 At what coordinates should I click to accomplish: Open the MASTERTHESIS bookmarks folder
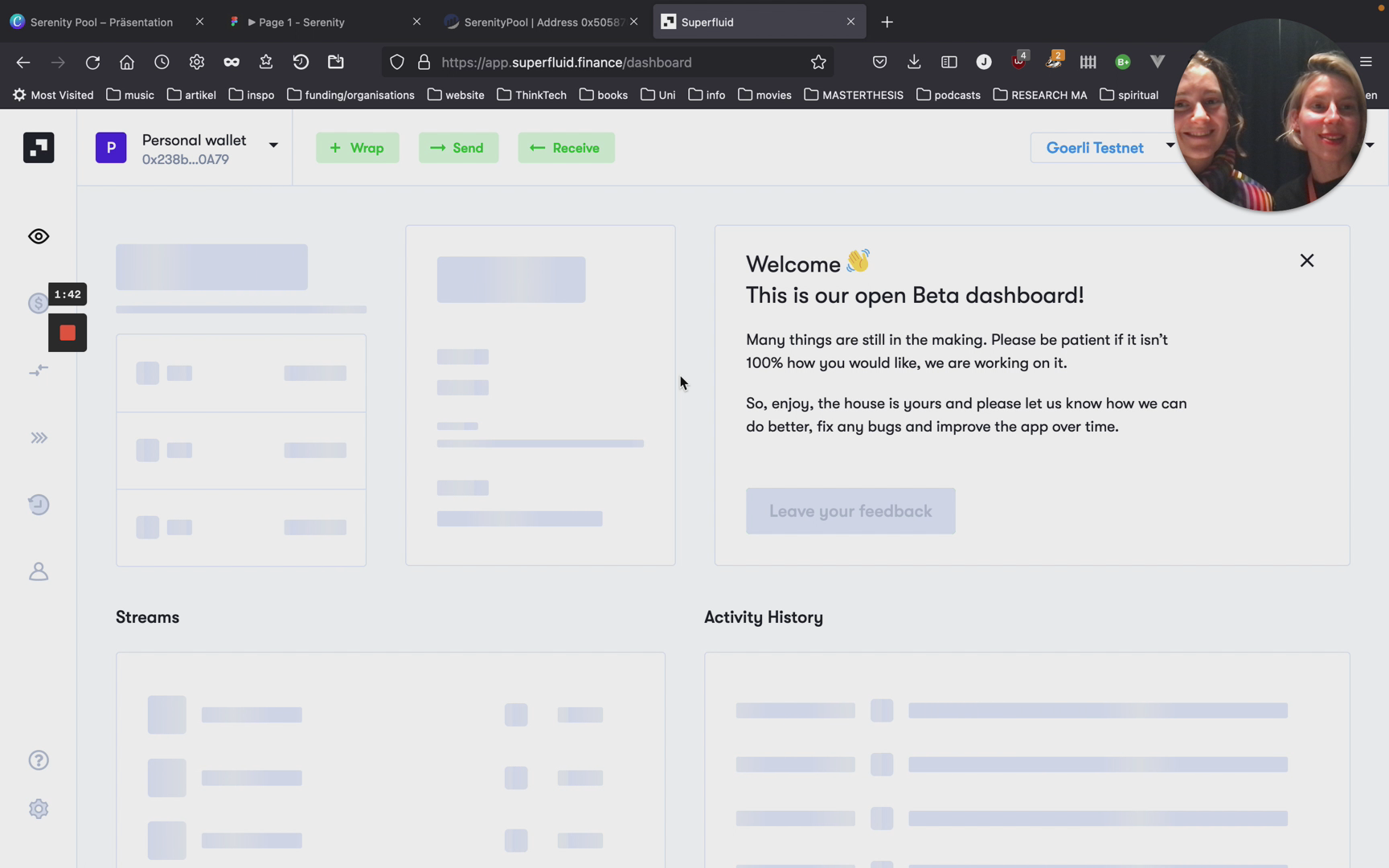tap(853, 95)
